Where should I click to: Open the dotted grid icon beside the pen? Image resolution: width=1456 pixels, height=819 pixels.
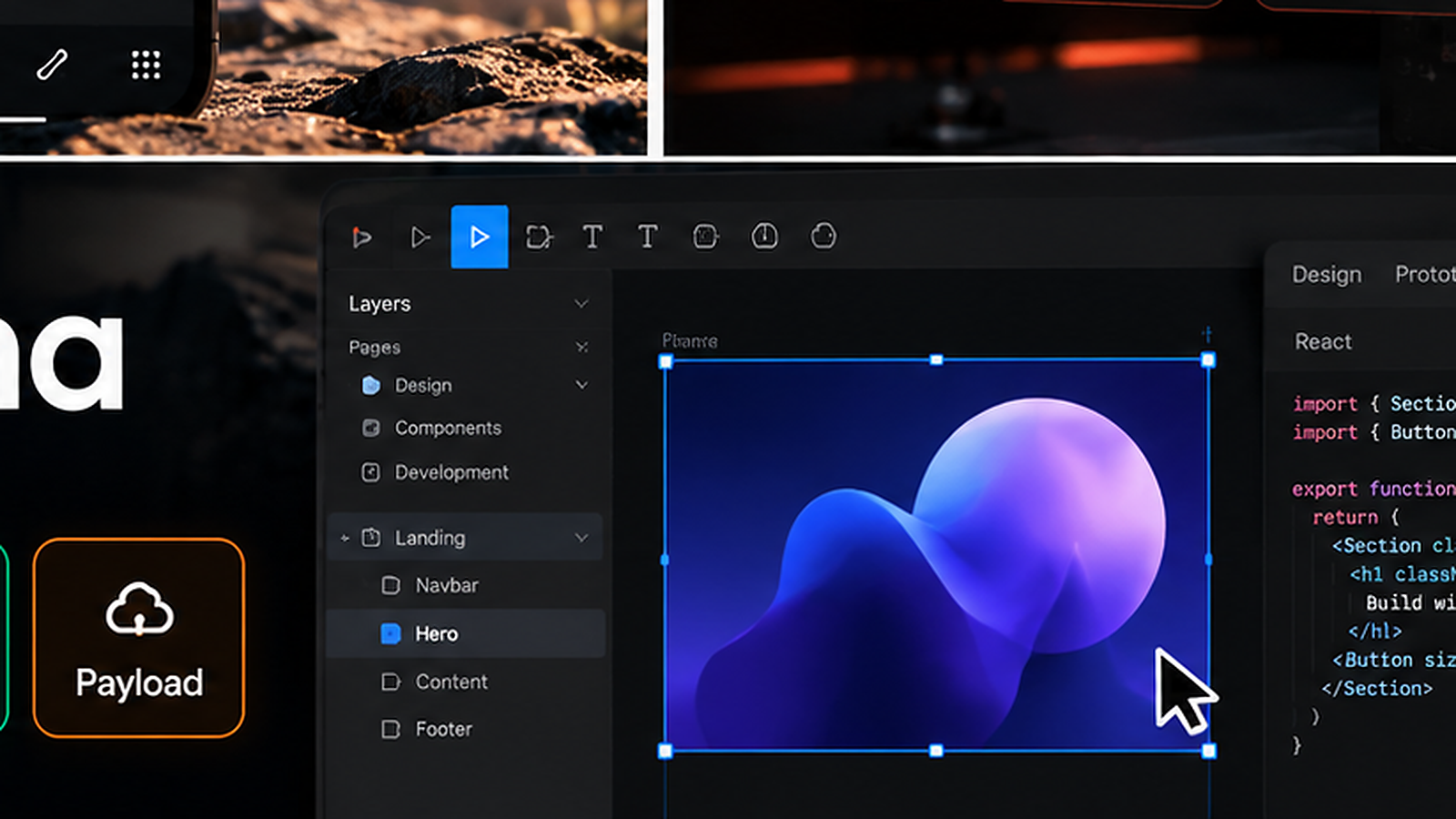(146, 65)
